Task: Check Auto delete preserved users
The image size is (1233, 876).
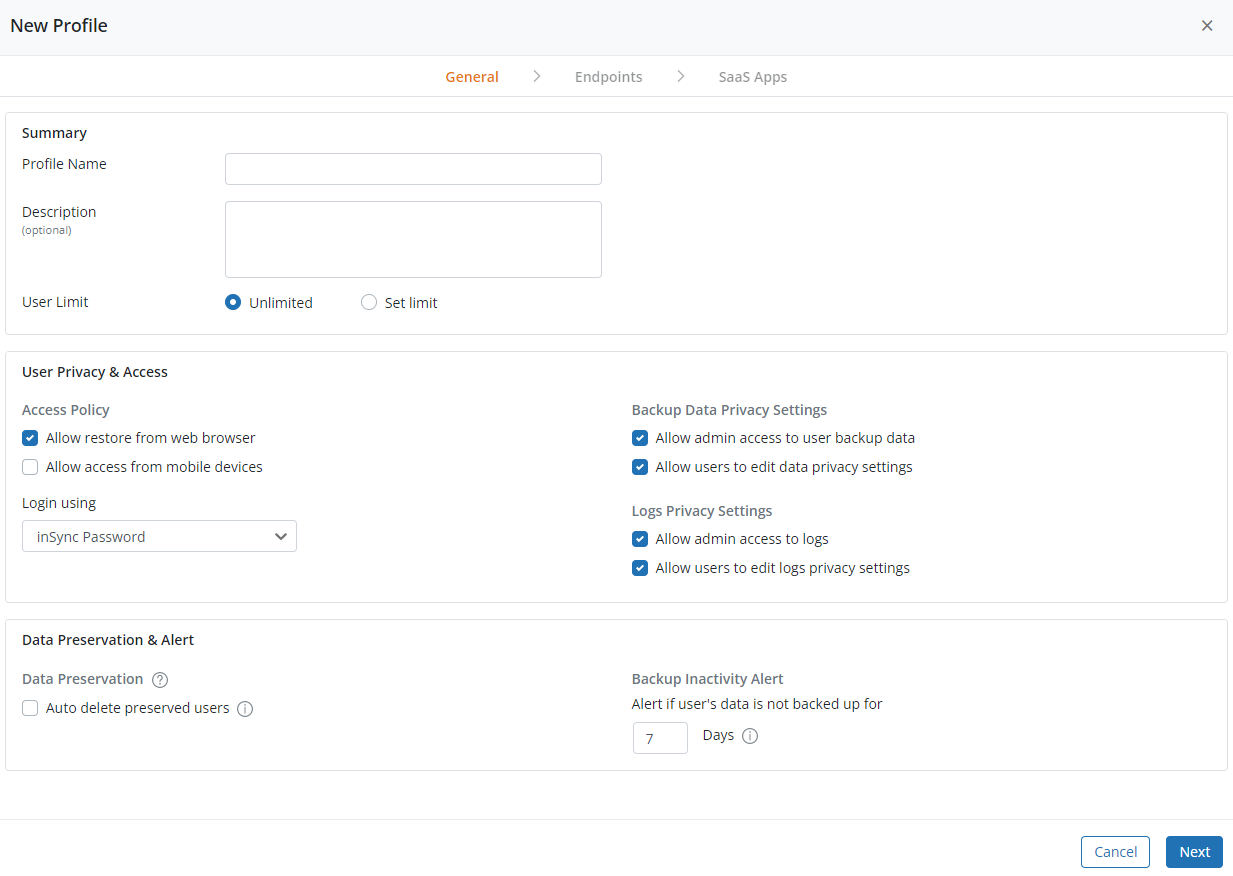Action: [30, 708]
